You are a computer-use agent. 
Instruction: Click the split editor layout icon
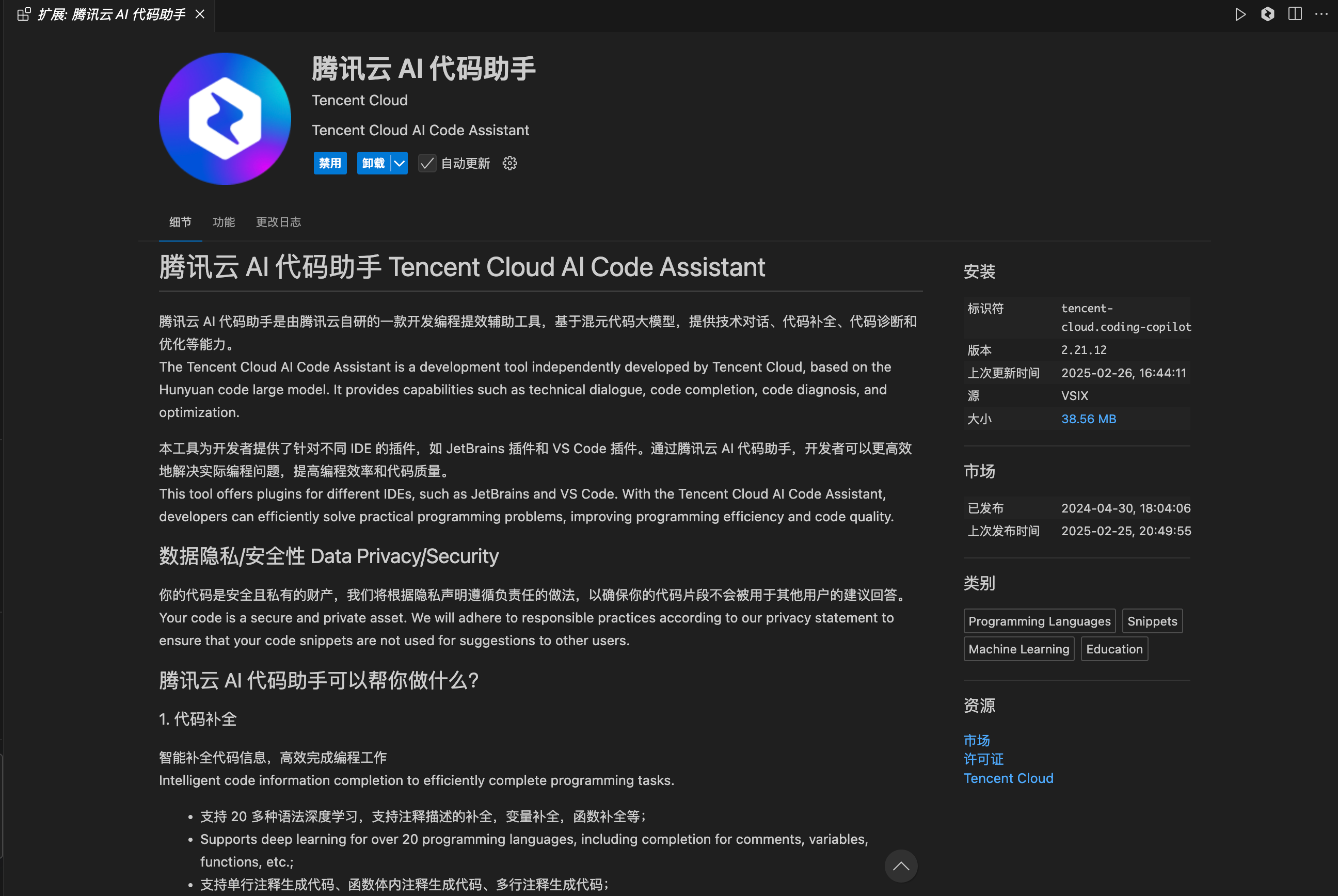[x=1295, y=14]
